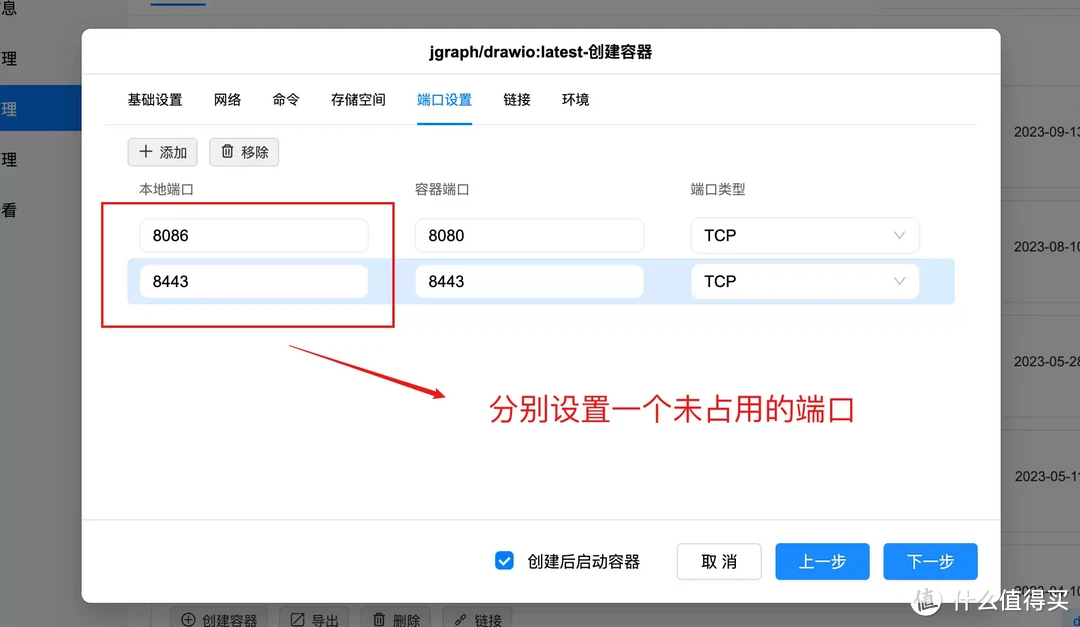Proceed with the 下一步 button
The height and width of the screenshot is (627, 1080).
pos(930,562)
